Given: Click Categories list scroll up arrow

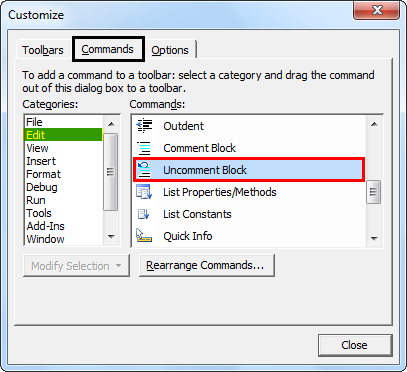Looking at the screenshot, I should (111, 124).
